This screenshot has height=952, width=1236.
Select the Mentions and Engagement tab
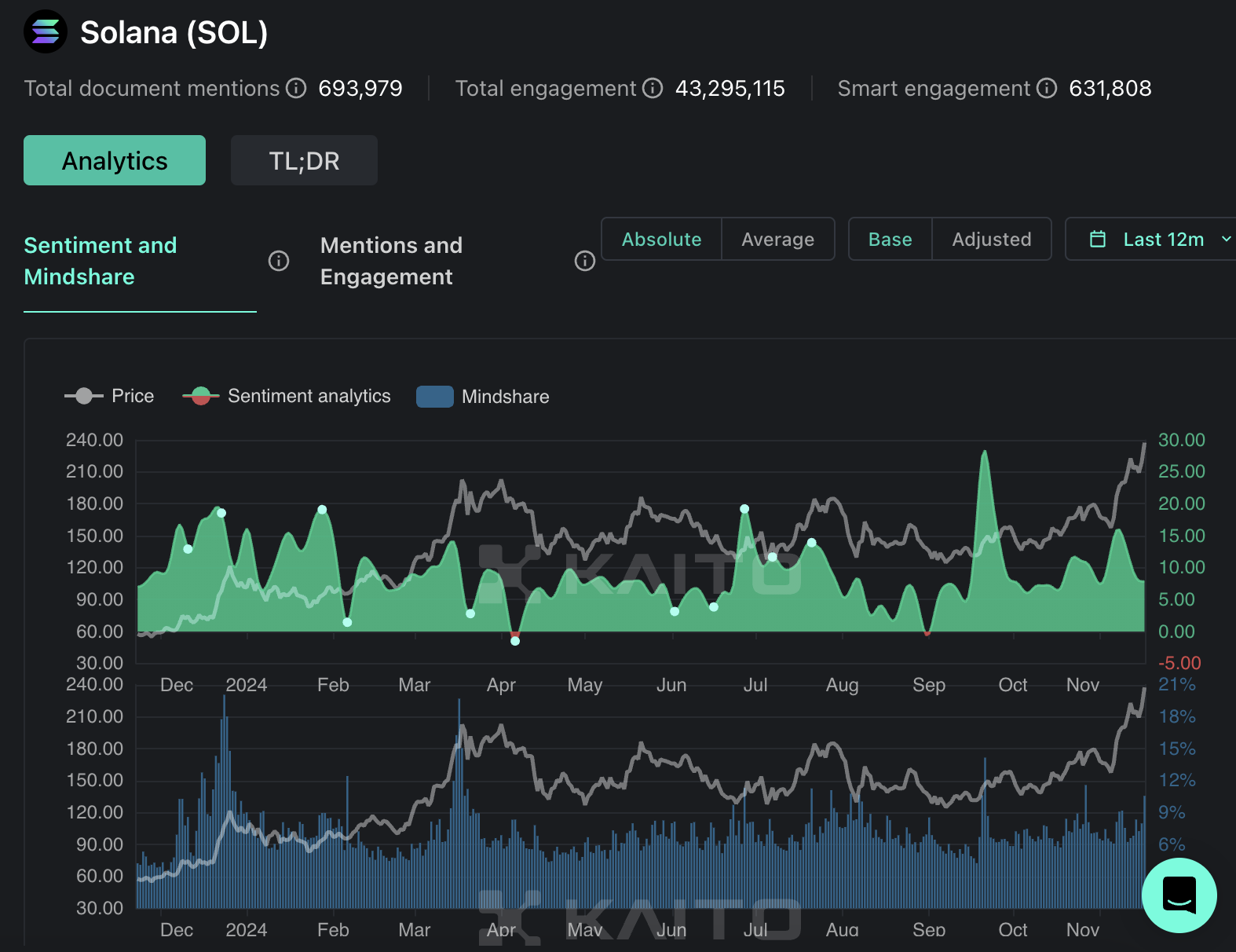(391, 261)
